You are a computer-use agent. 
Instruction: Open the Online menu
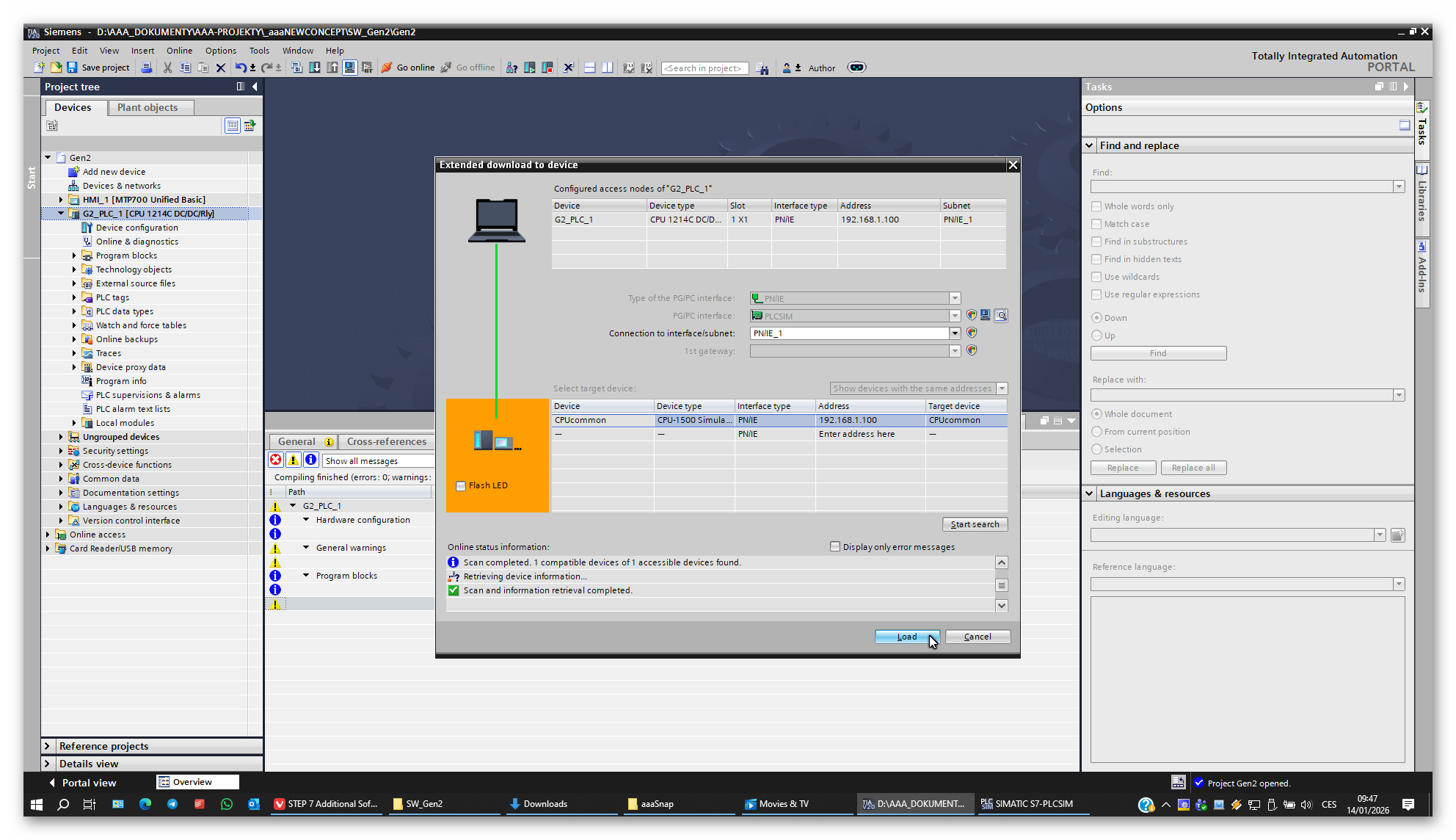click(x=179, y=51)
